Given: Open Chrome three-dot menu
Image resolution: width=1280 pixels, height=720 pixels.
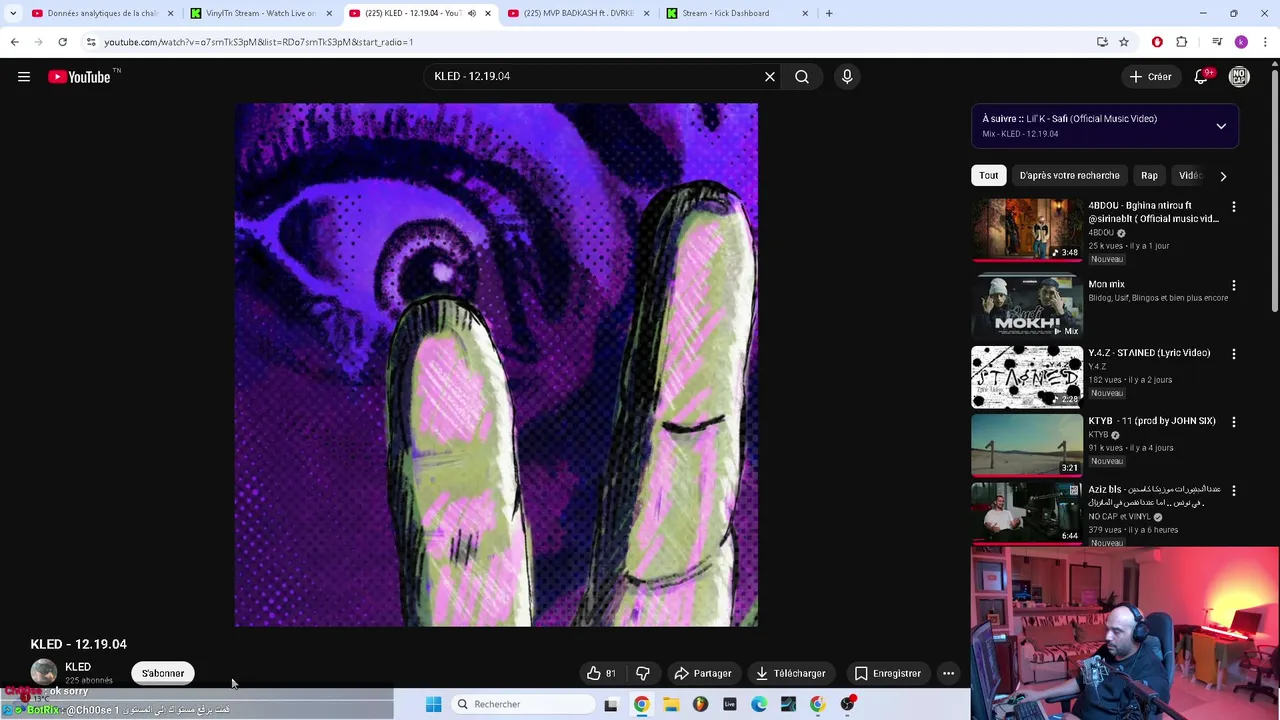Looking at the screenshot, I should [1265, 42].
